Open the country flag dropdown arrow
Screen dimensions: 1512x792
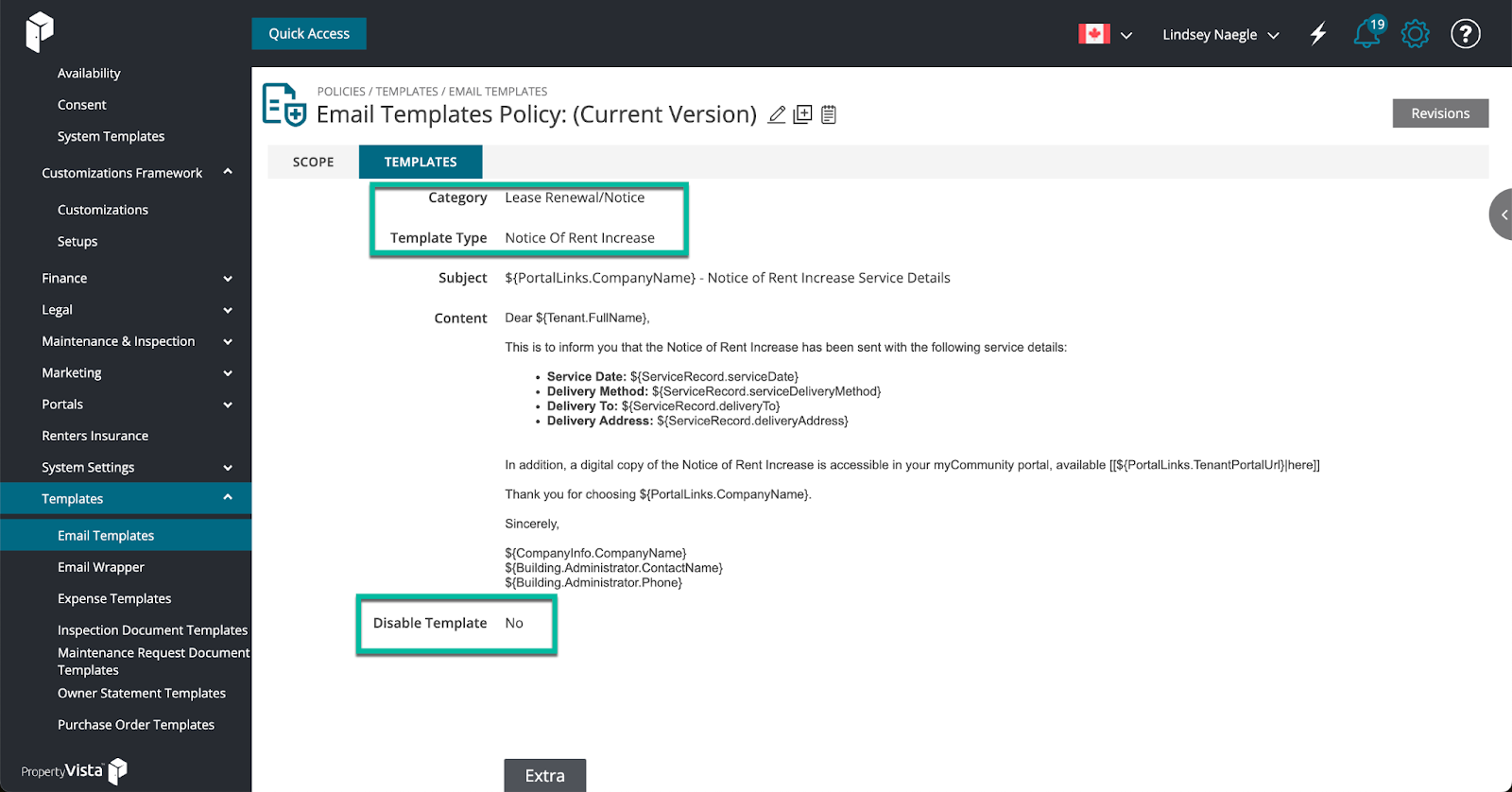(1126, 35)
